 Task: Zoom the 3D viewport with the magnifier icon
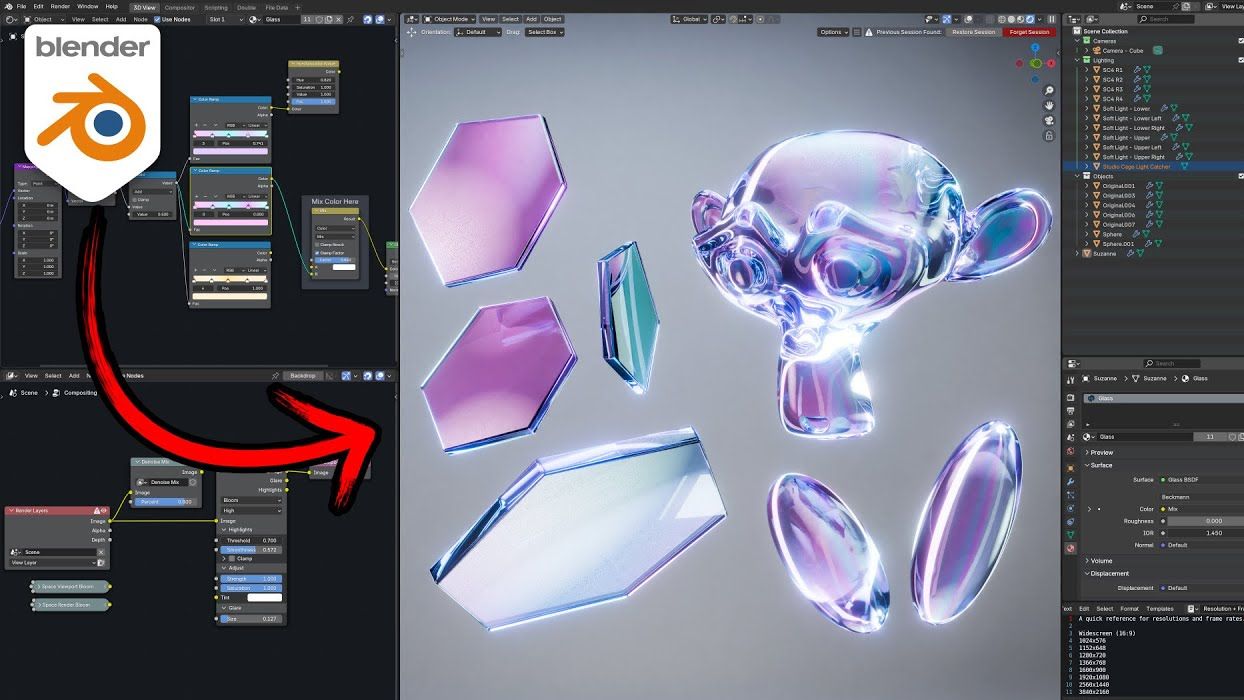pos(1049,91)
